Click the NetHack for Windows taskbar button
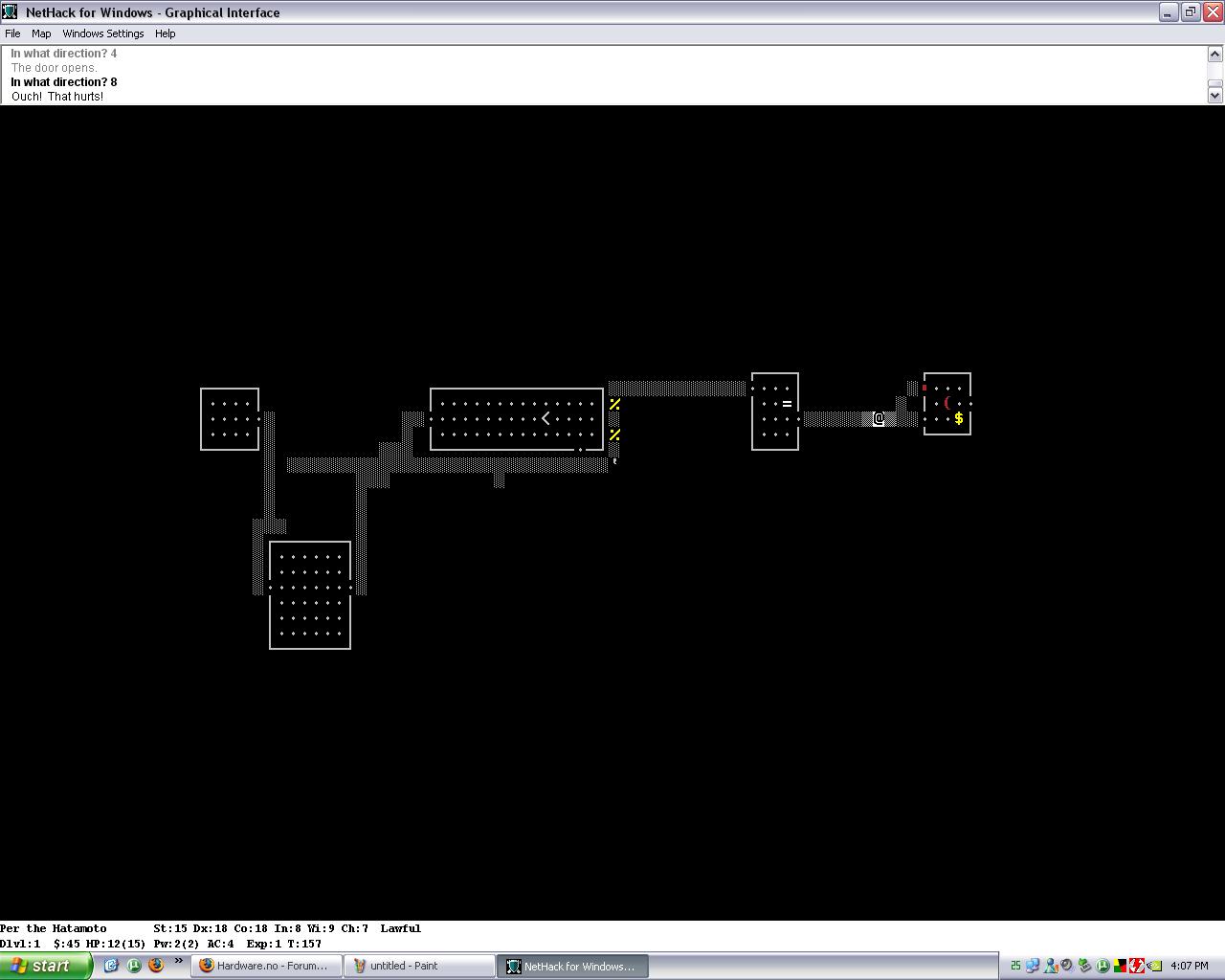Viewport: 1225px width, 980px height. click(x=572, y=966)
